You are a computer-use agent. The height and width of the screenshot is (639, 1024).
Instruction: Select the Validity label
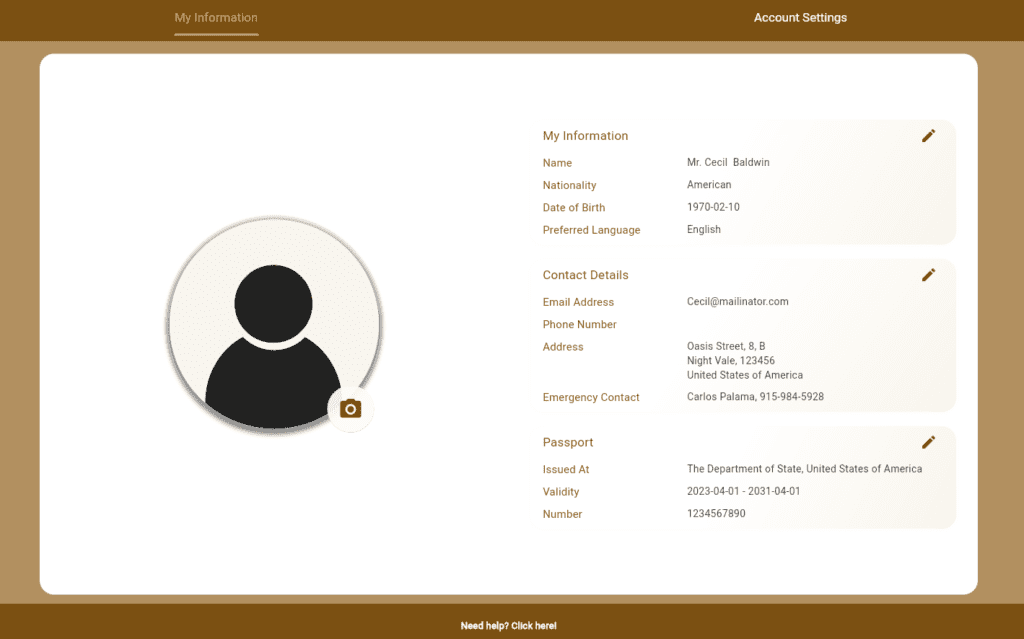[x=561, y=492]
